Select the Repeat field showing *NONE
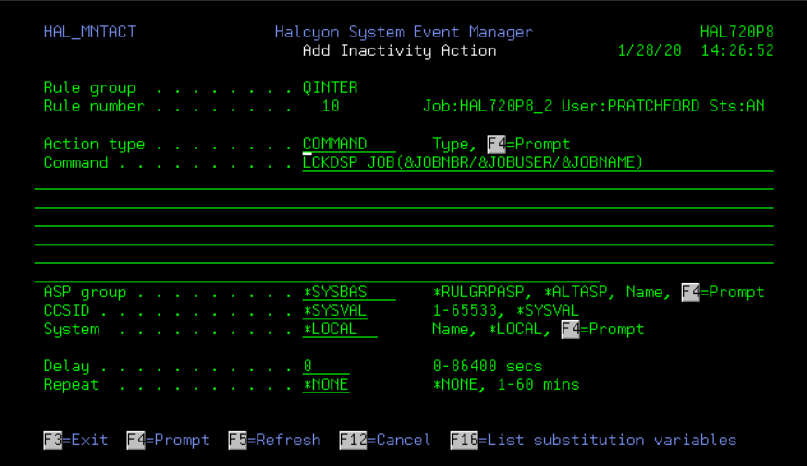This screenshot has height=466, width=807. pos(326,385)
